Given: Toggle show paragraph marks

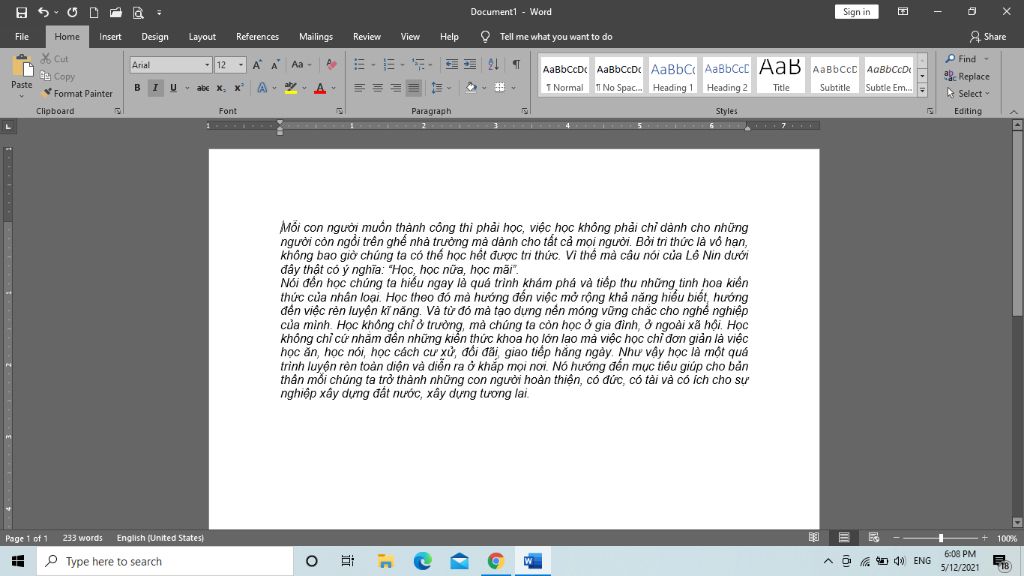Looking at the screenshot, I should coord(516,65).
